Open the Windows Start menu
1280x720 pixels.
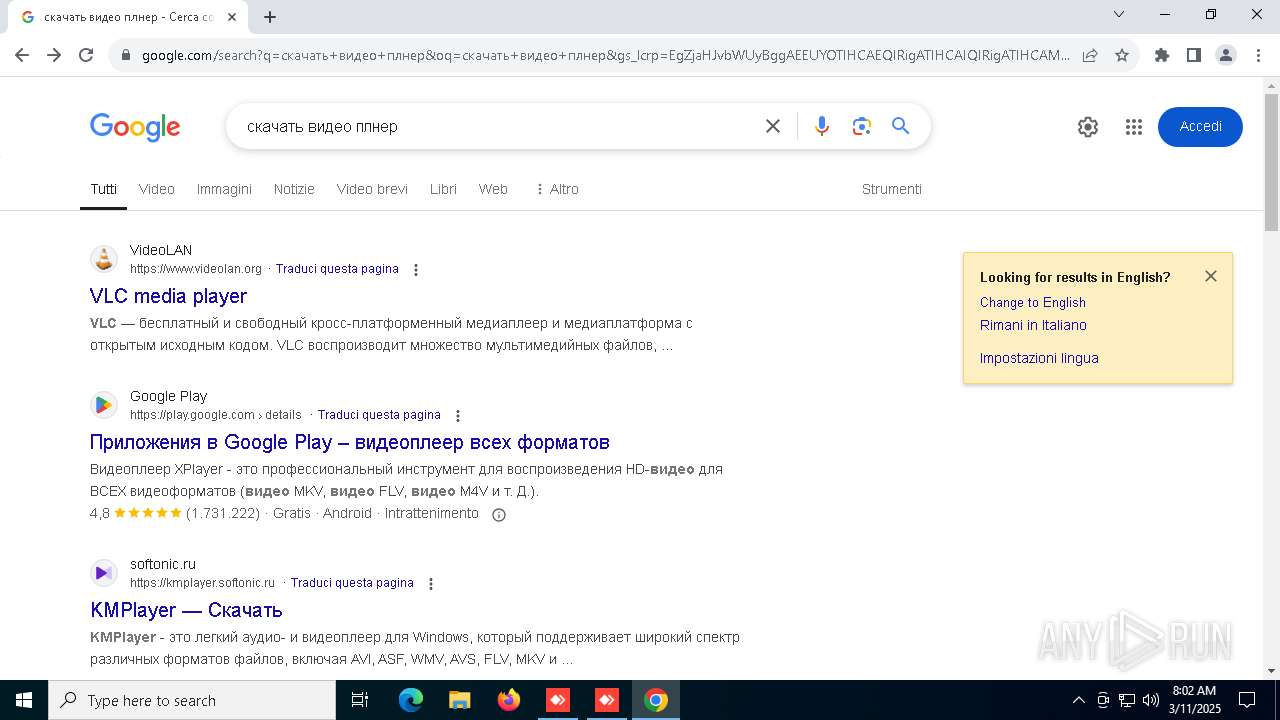tap(24, 700)
